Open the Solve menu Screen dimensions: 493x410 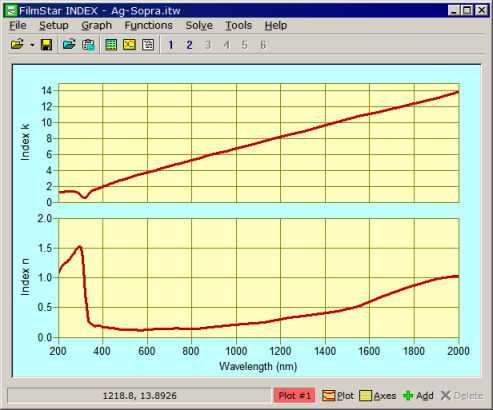(199, 25)
